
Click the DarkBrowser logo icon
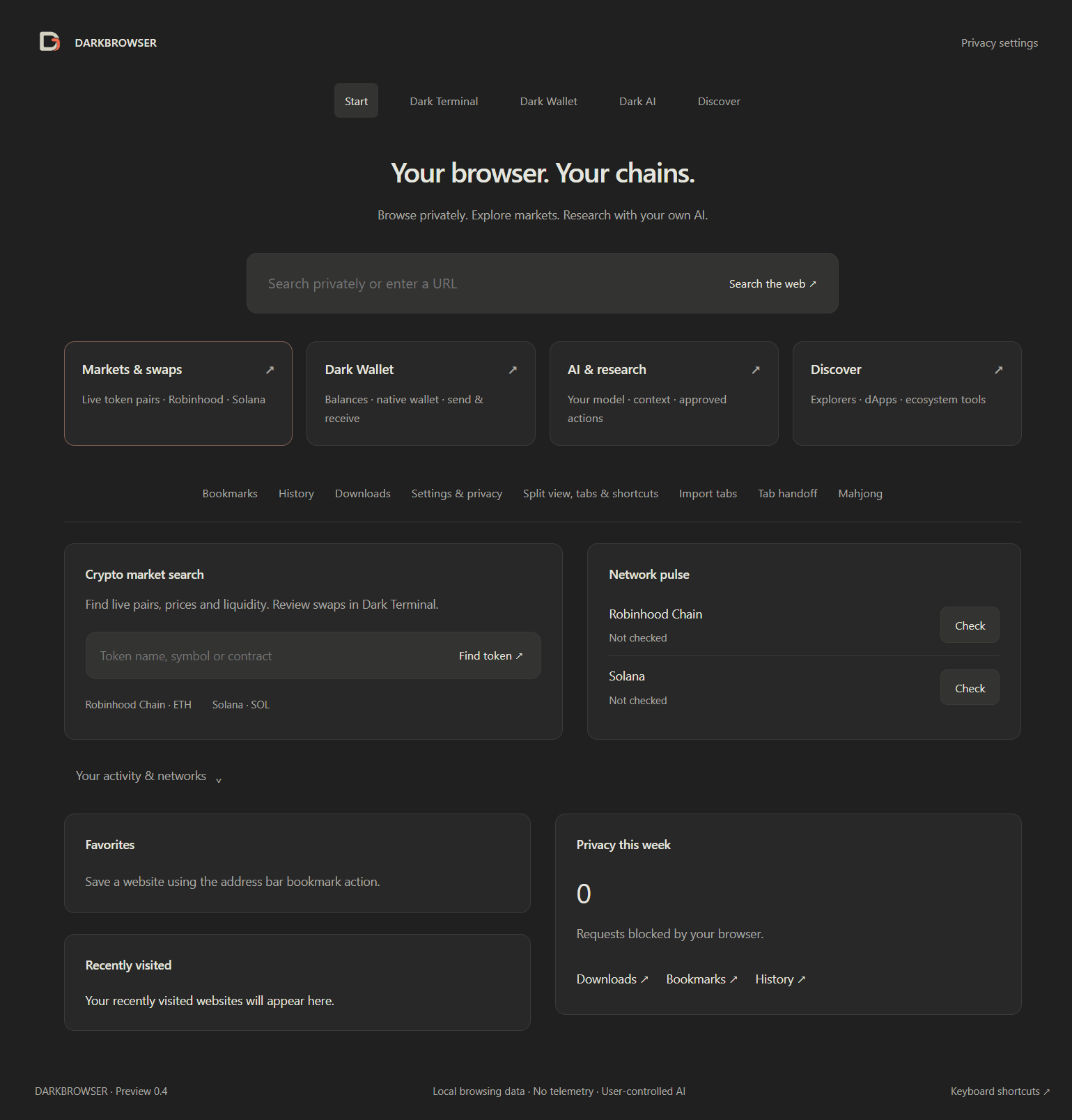click(49, 42)
